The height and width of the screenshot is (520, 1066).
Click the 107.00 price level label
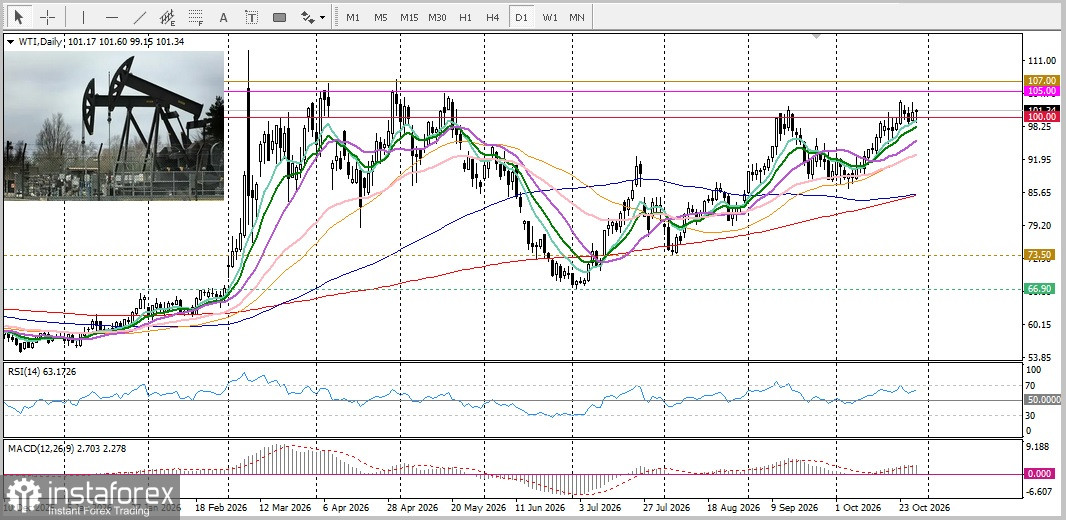click(x=1042, y=81)
